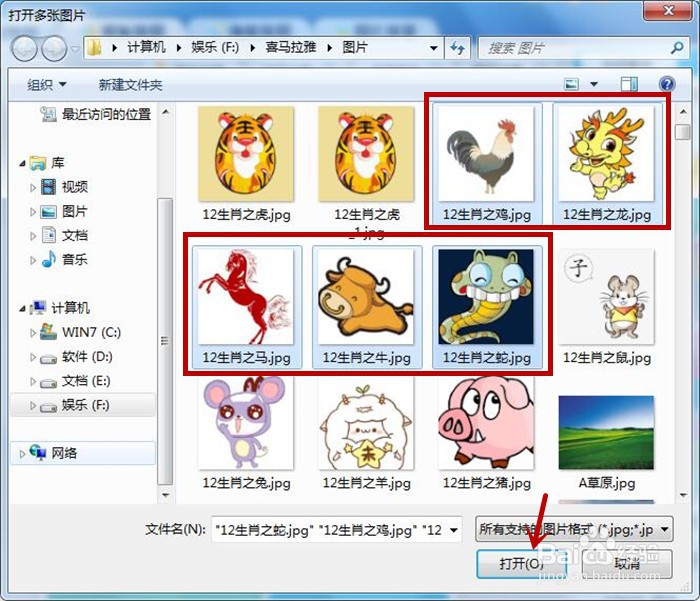The height and width of the screenshot is (601, 700).
Task: Select the A草原.jpg grassland thumbnail
Action: [x=606, y=432]
